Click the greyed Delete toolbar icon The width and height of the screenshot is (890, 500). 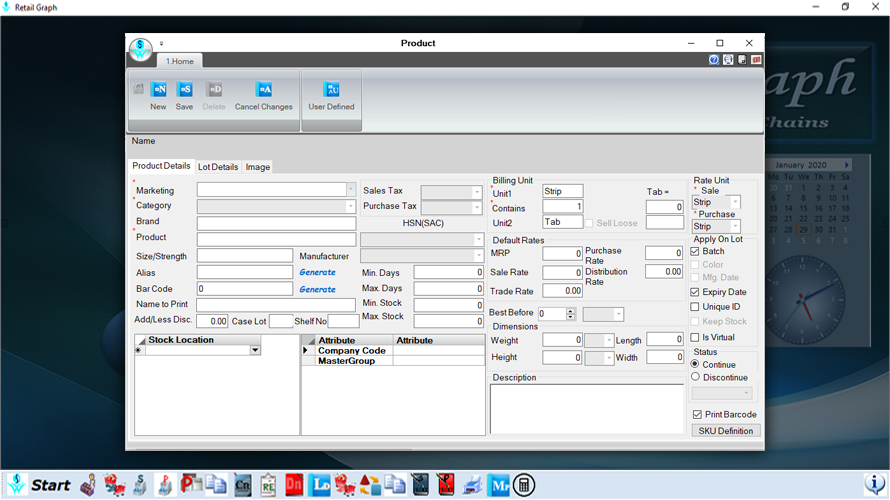[x=215, y=90]
